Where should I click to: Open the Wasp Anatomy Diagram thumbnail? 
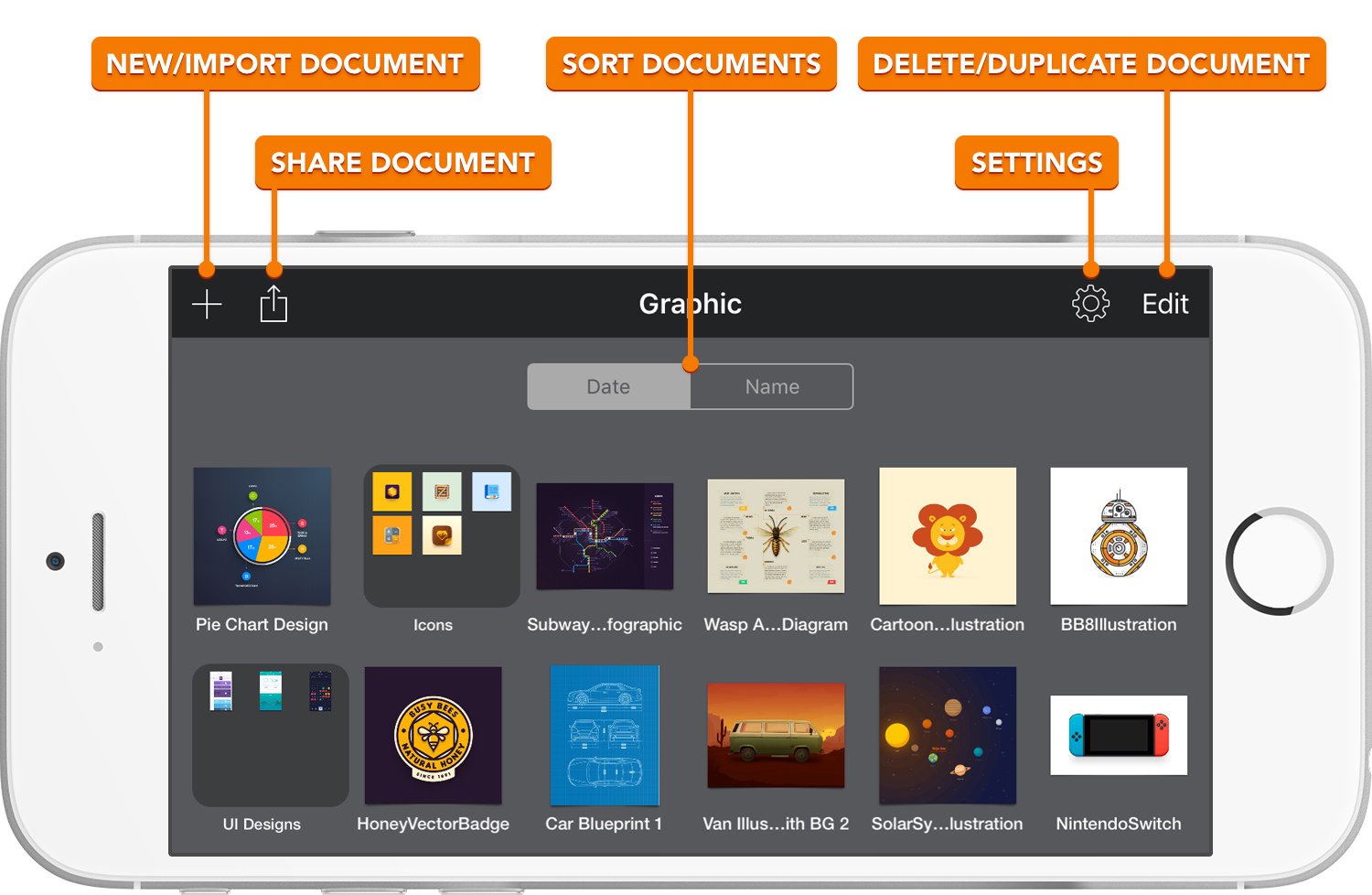[776, 536]
